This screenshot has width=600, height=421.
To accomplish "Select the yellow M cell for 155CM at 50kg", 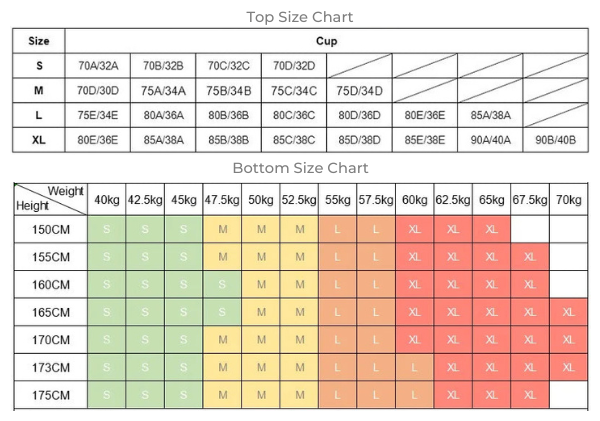I will coord(261,257).
